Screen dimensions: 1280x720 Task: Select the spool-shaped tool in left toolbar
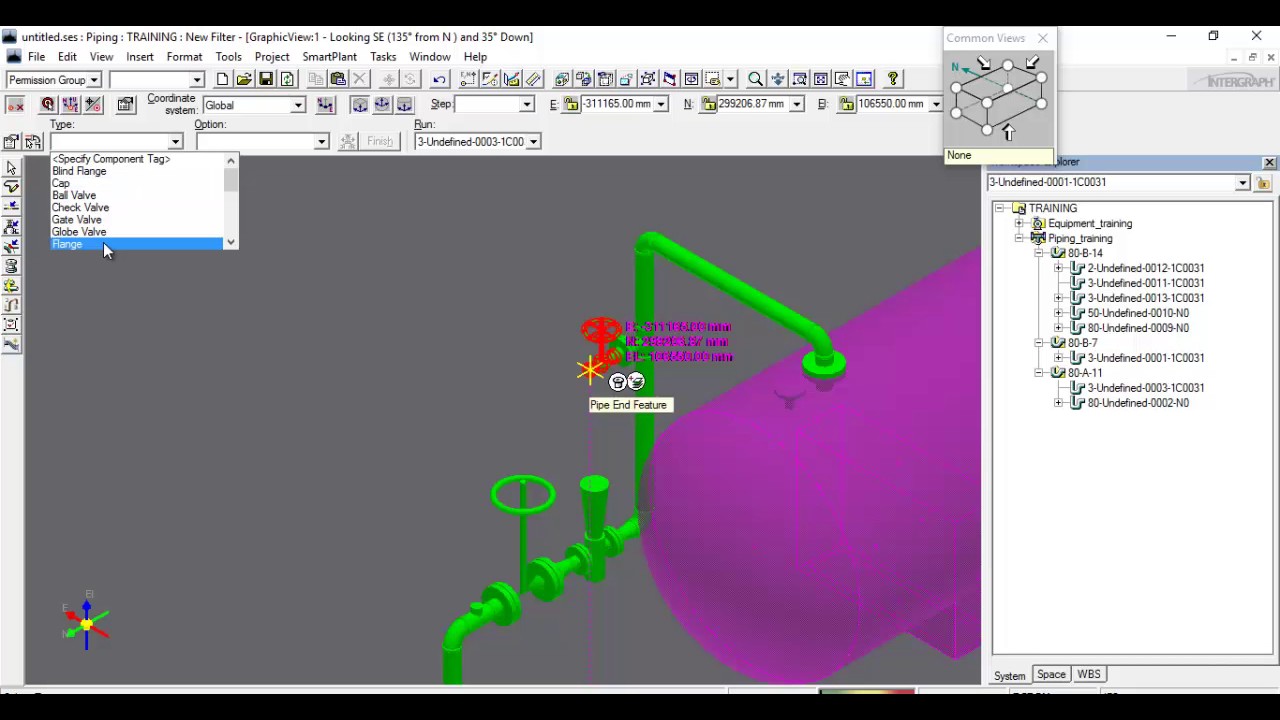pyautogui.click(x=11, y=266)
